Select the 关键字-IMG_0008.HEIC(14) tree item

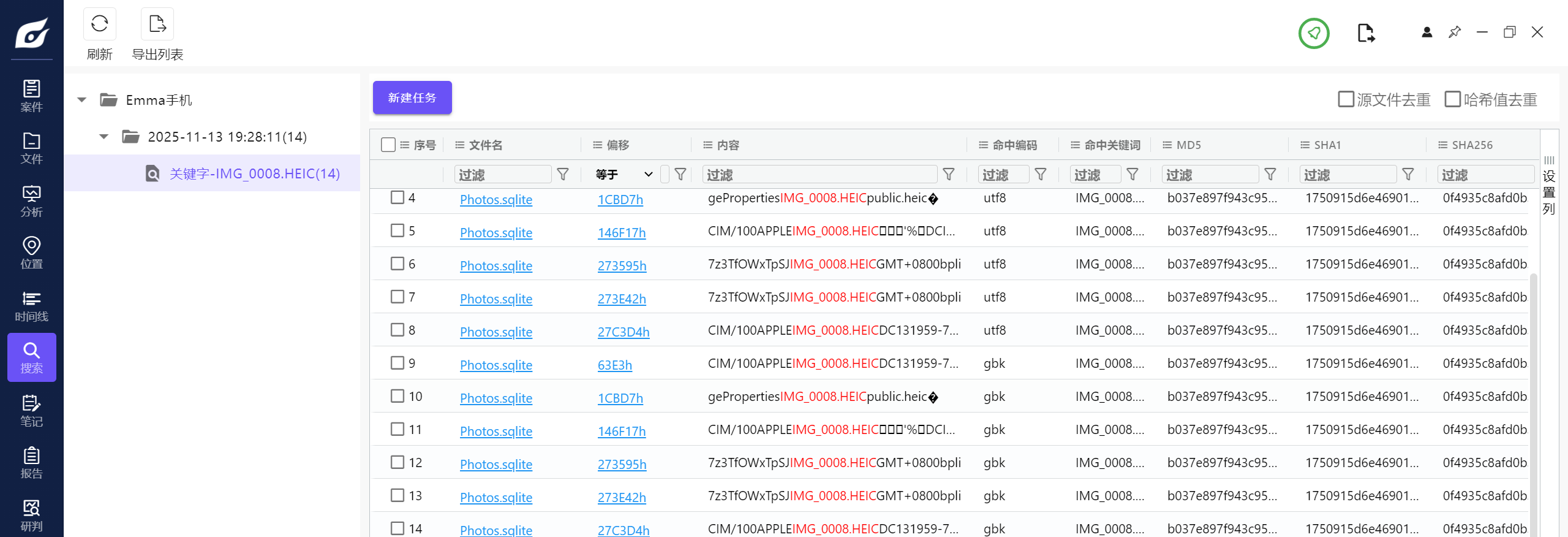254,173
